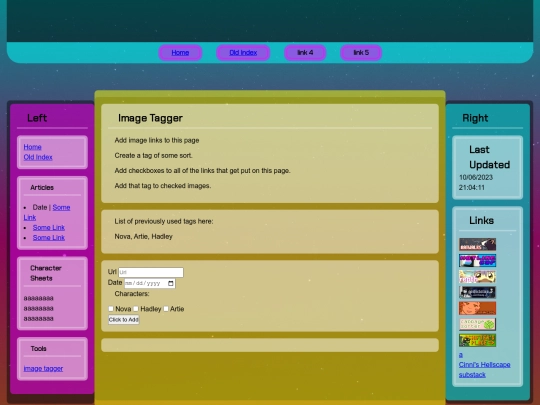Click the Click to Add button

tap(124, 320)
